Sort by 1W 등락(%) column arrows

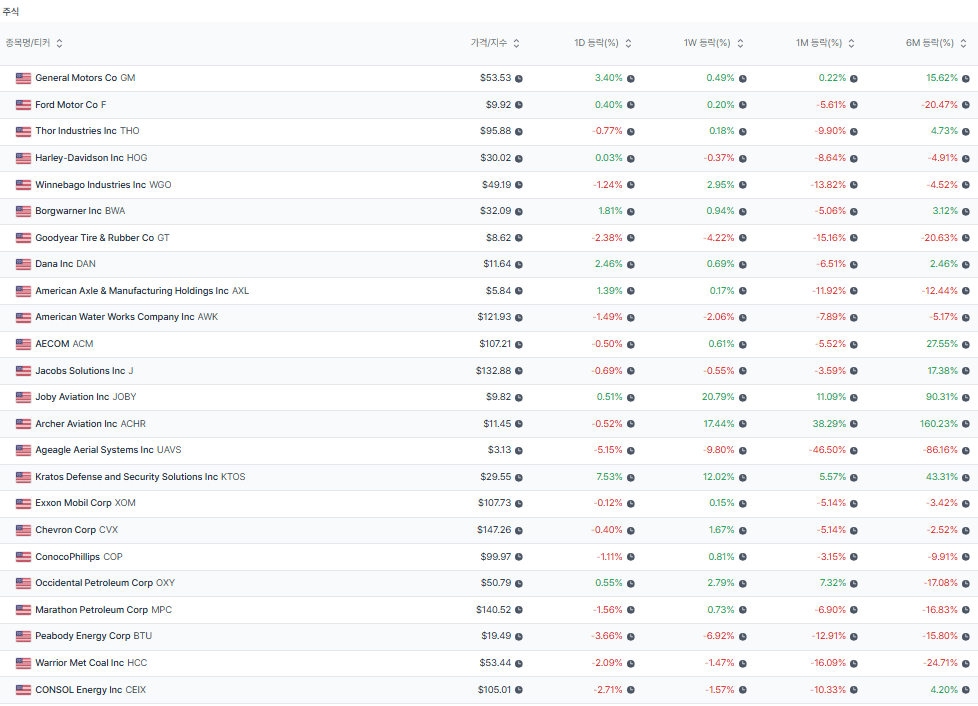click(740, 43)
